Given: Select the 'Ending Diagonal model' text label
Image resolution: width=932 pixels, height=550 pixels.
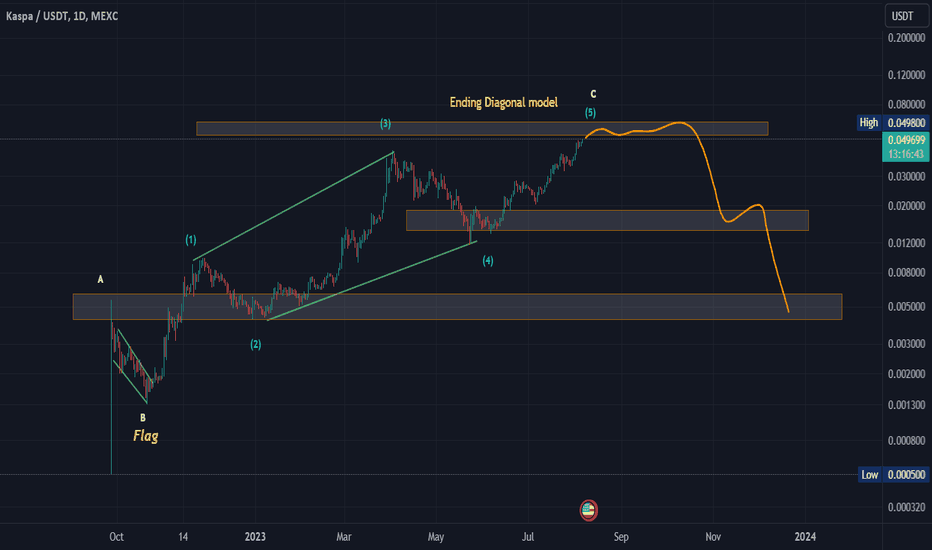Looking at the screenshot, I should tap(503, 102).
